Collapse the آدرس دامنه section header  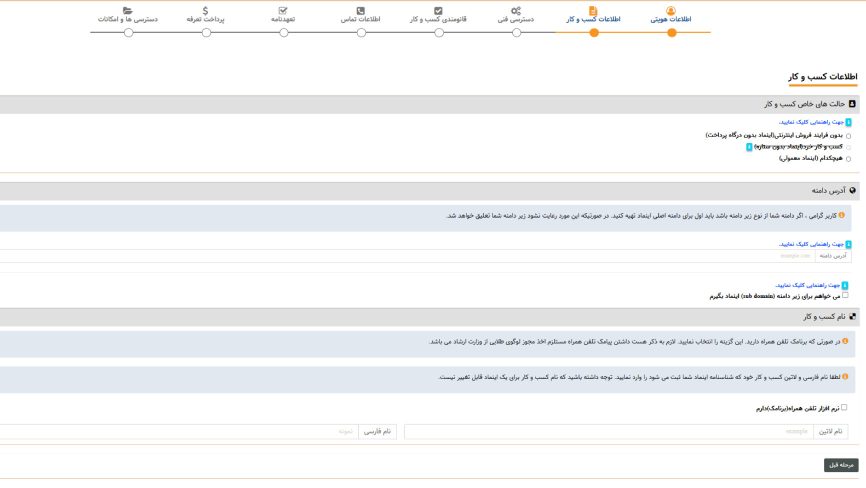click(x=830, y=189)
